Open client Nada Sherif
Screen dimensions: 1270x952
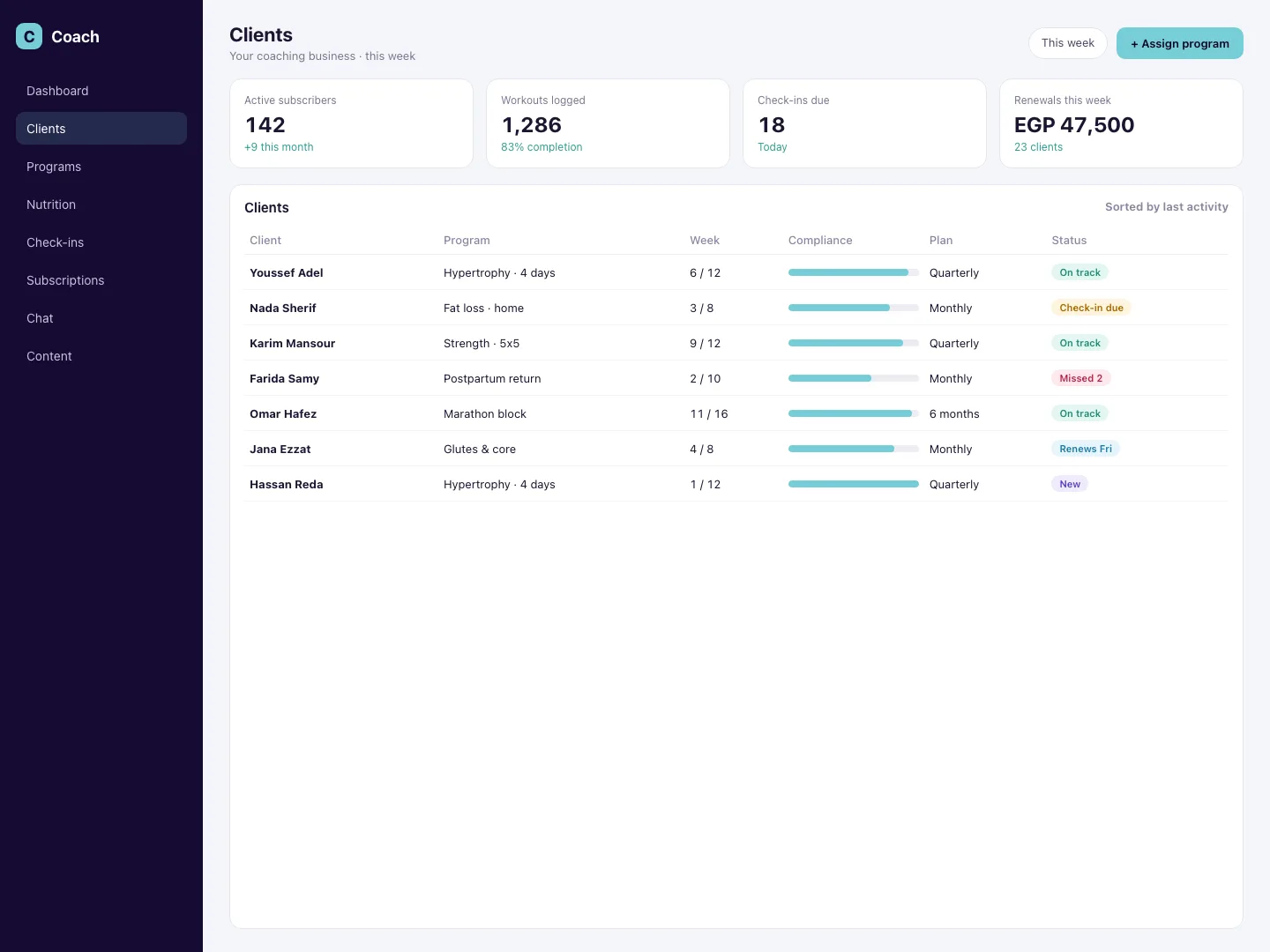(x=283, y=308)
